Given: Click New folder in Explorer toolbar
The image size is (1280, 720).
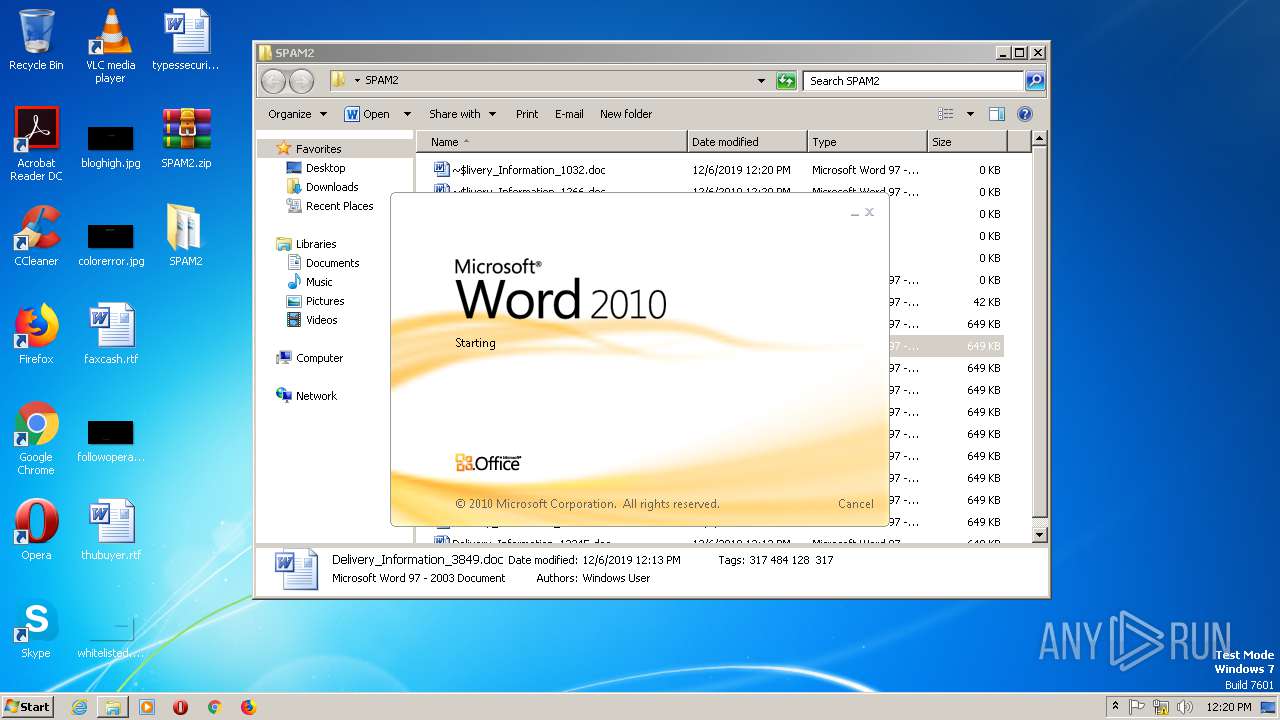Looking at the screenshot, I should click(626, 114).
